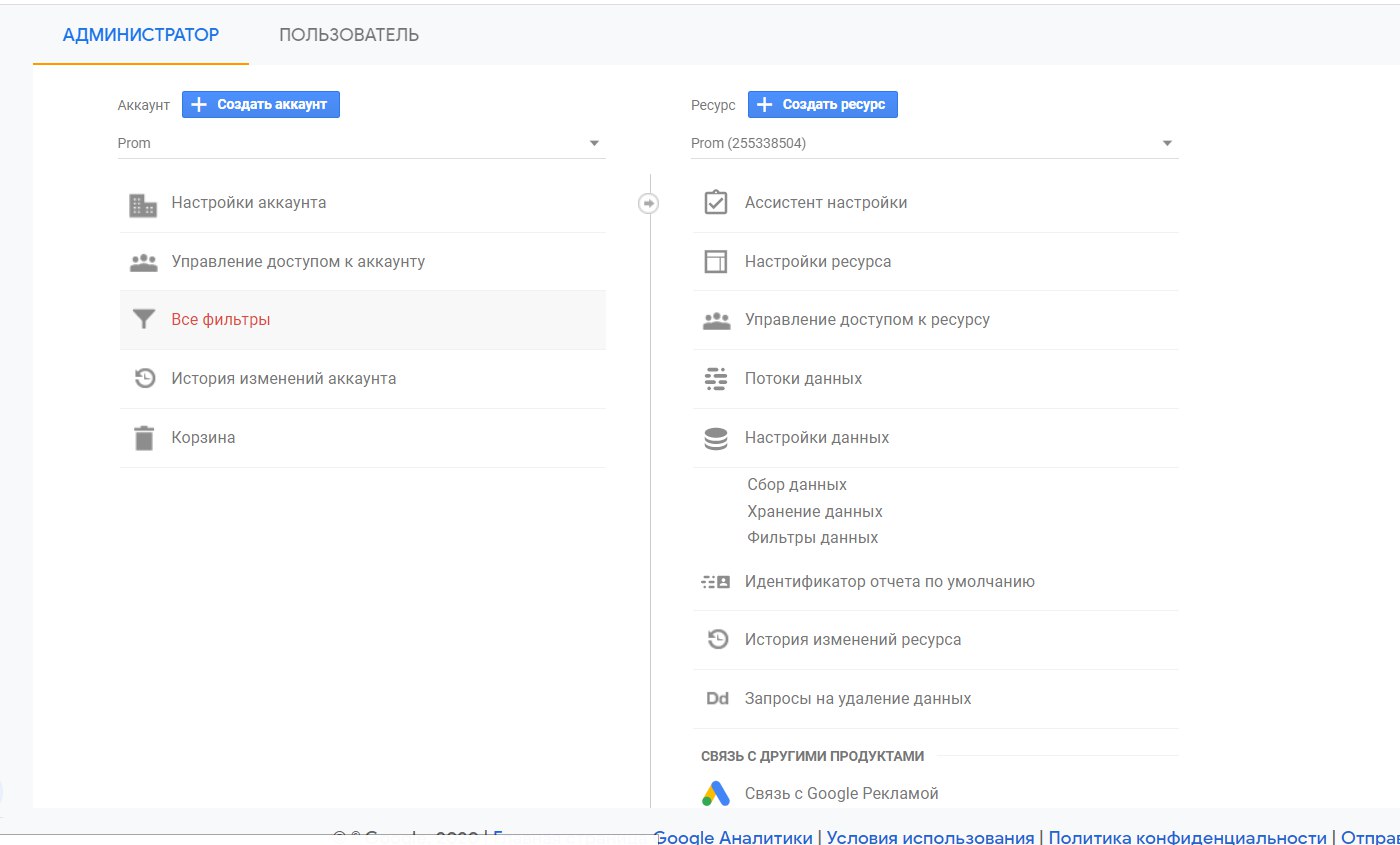The width and height of the screenshot is (1400, 845).
Task: Click the identity icon beside Идентификатор отчета по умолчанию
Action: pos(716,581)
